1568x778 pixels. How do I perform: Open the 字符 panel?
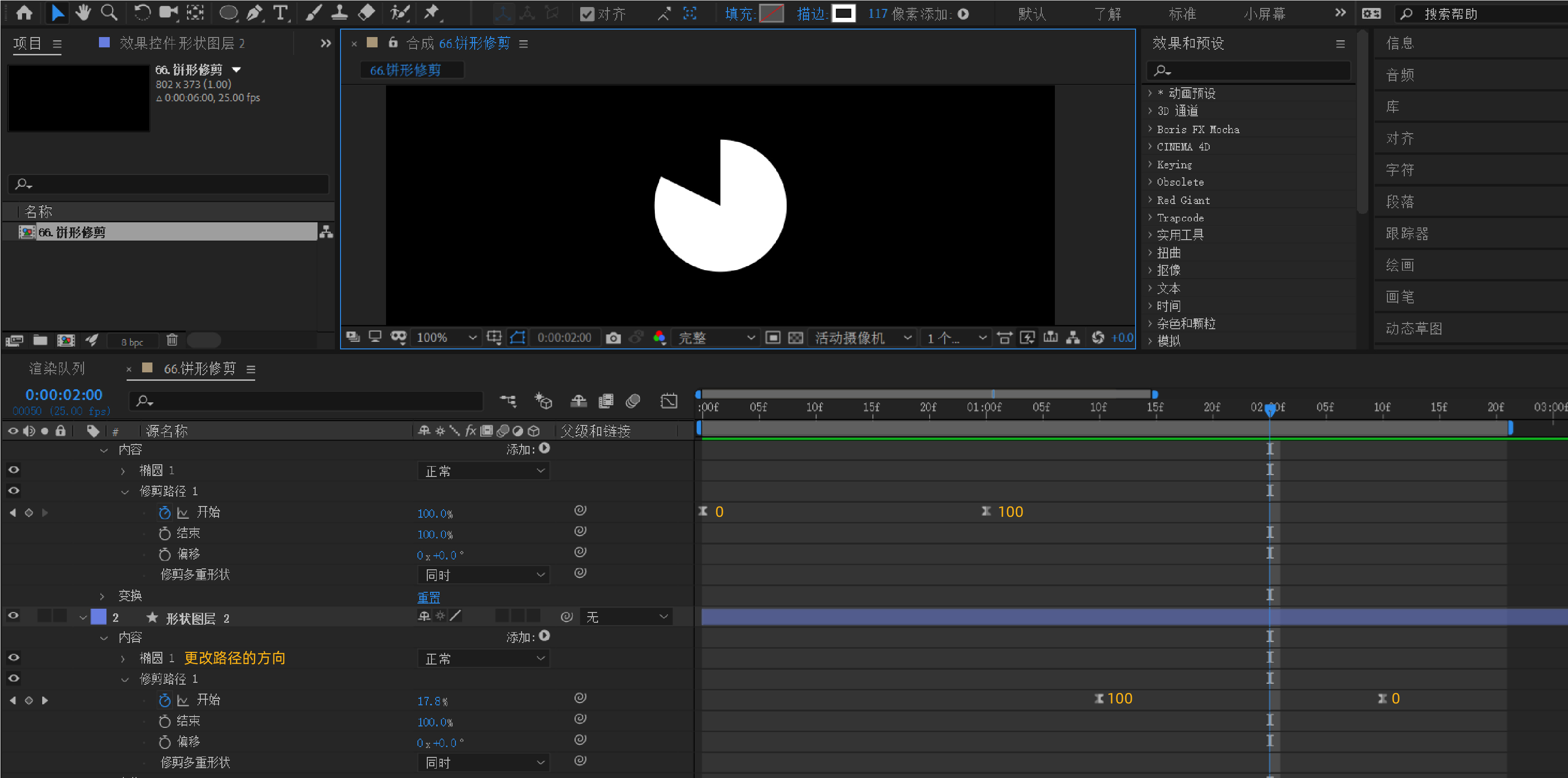(1400, 170)
